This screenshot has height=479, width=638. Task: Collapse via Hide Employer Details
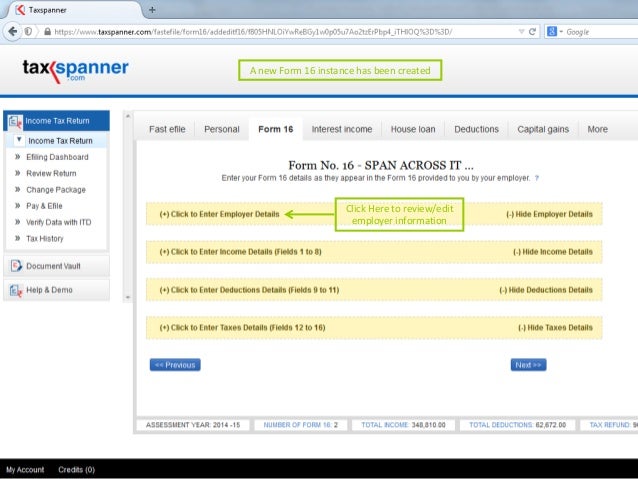pos(549,214)
